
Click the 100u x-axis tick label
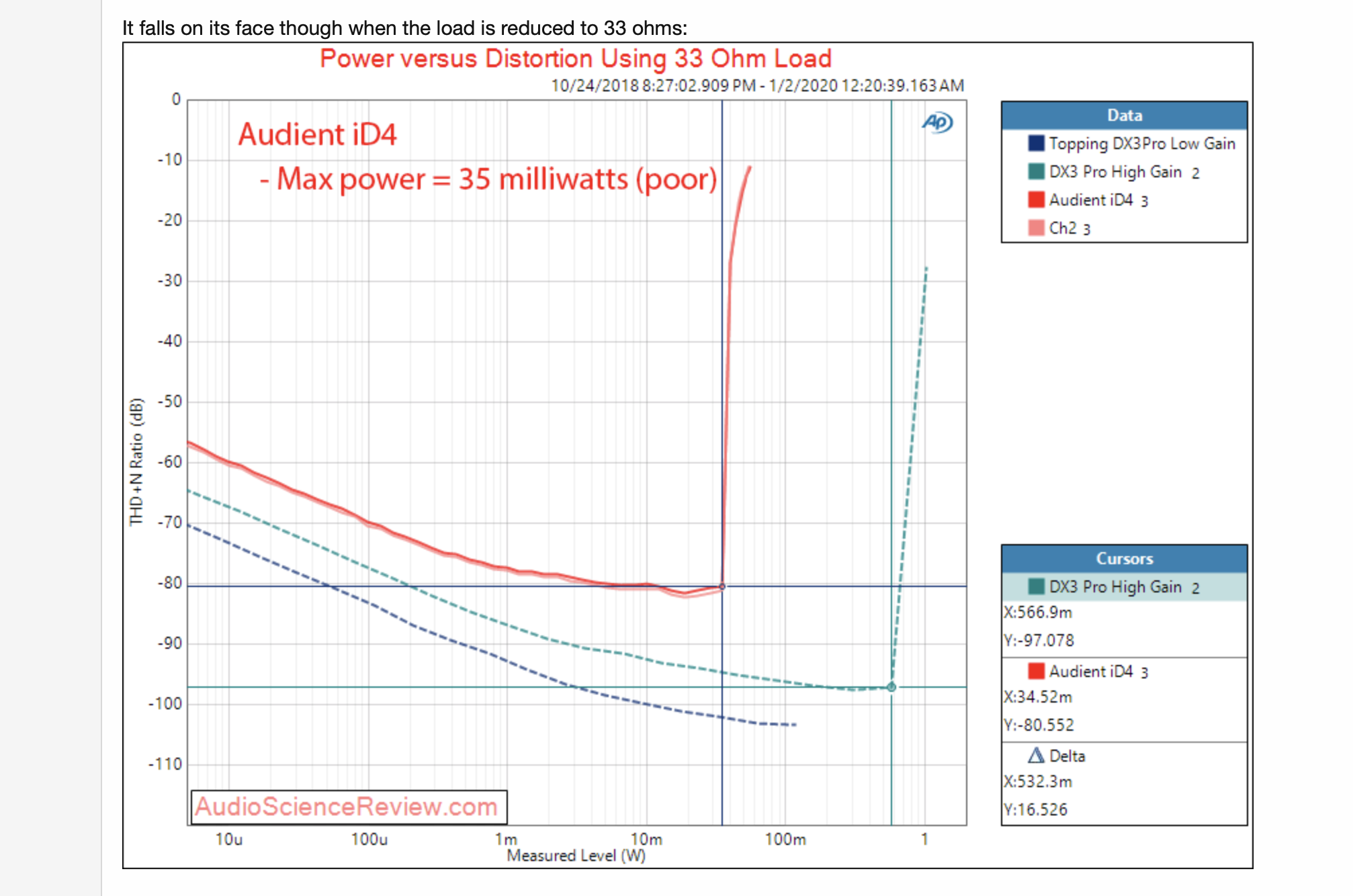(369, 840)
